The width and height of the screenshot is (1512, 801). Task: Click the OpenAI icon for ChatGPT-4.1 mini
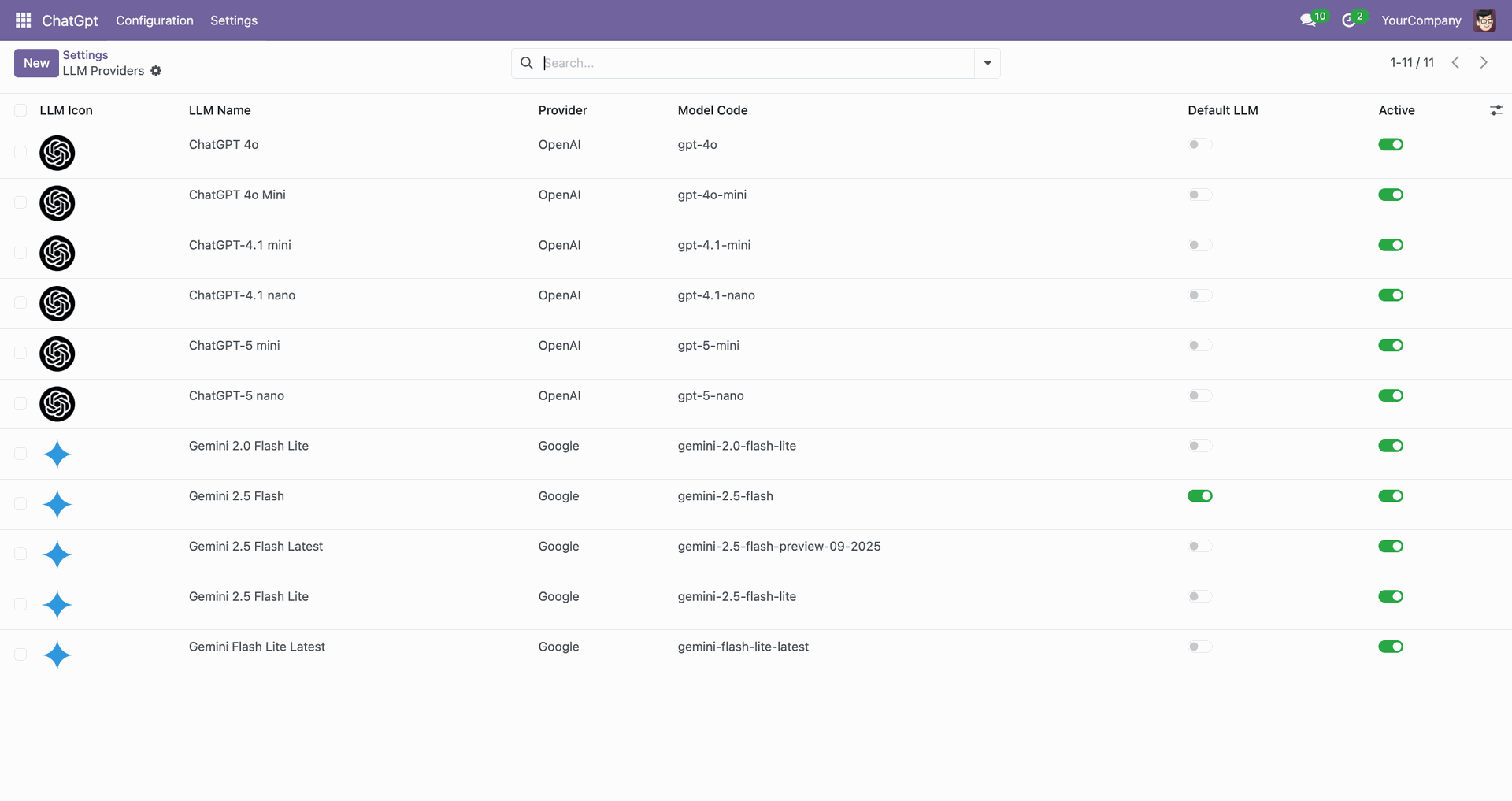click(57, 254)
